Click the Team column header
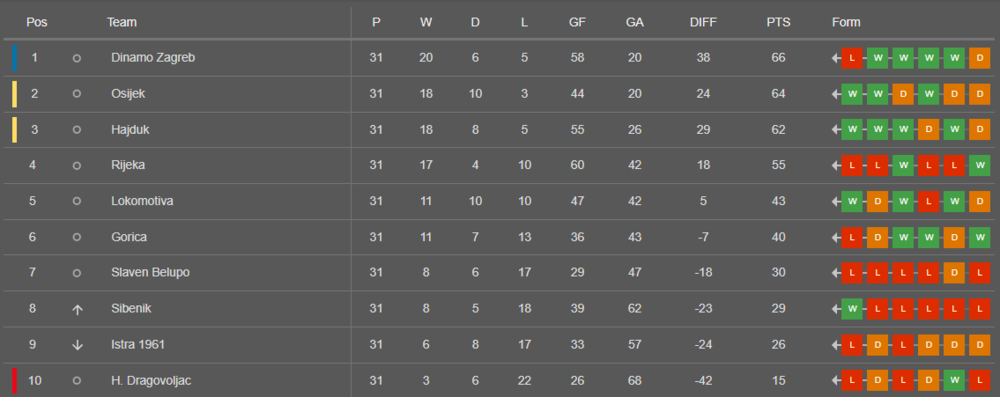Image resolution: width=1000 pixels, height=397 pixels. click(x=122, y=22)
